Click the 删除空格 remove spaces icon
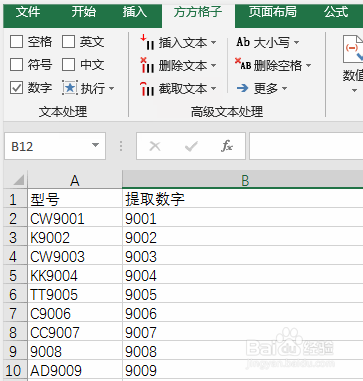 click(243, 64)
